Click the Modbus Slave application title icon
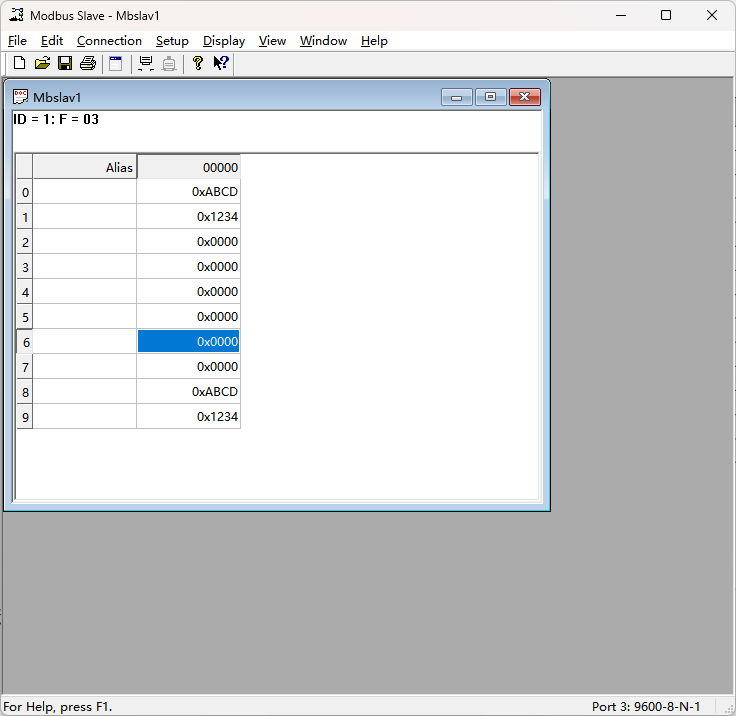The image size is (736, 716). point(16,15)
